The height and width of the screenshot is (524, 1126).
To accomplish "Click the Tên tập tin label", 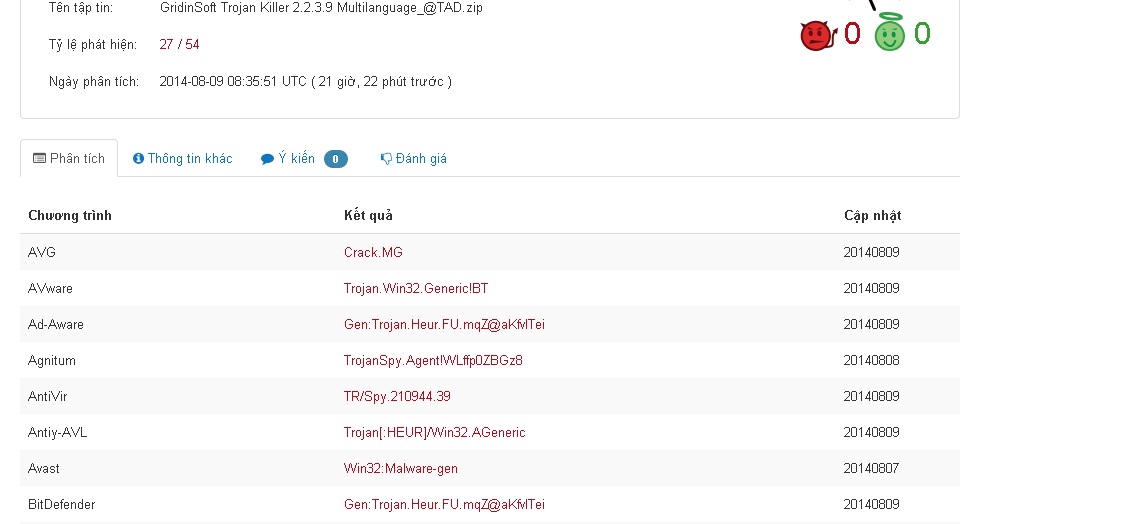I will click(x=80, y=8).
